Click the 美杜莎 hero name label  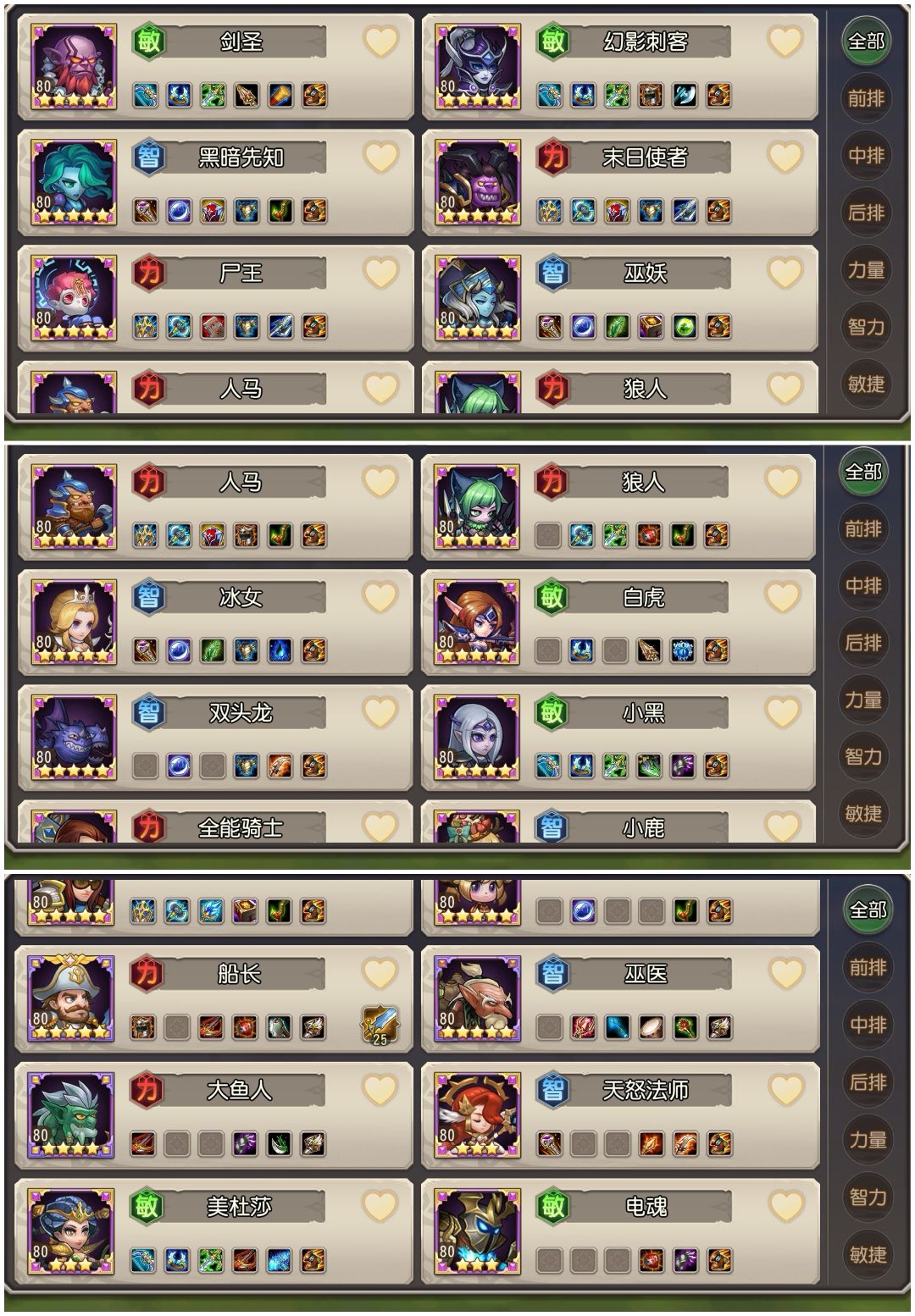pos(239,1206)
